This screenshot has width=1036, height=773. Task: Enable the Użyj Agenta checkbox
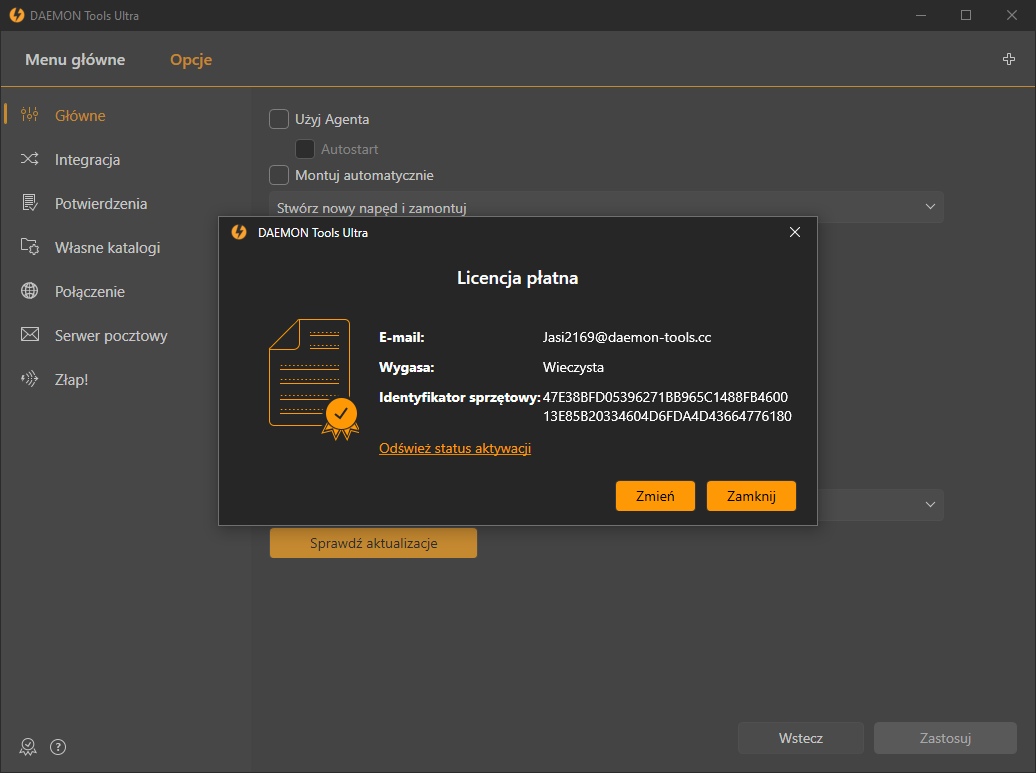click(x=279, y=119)
